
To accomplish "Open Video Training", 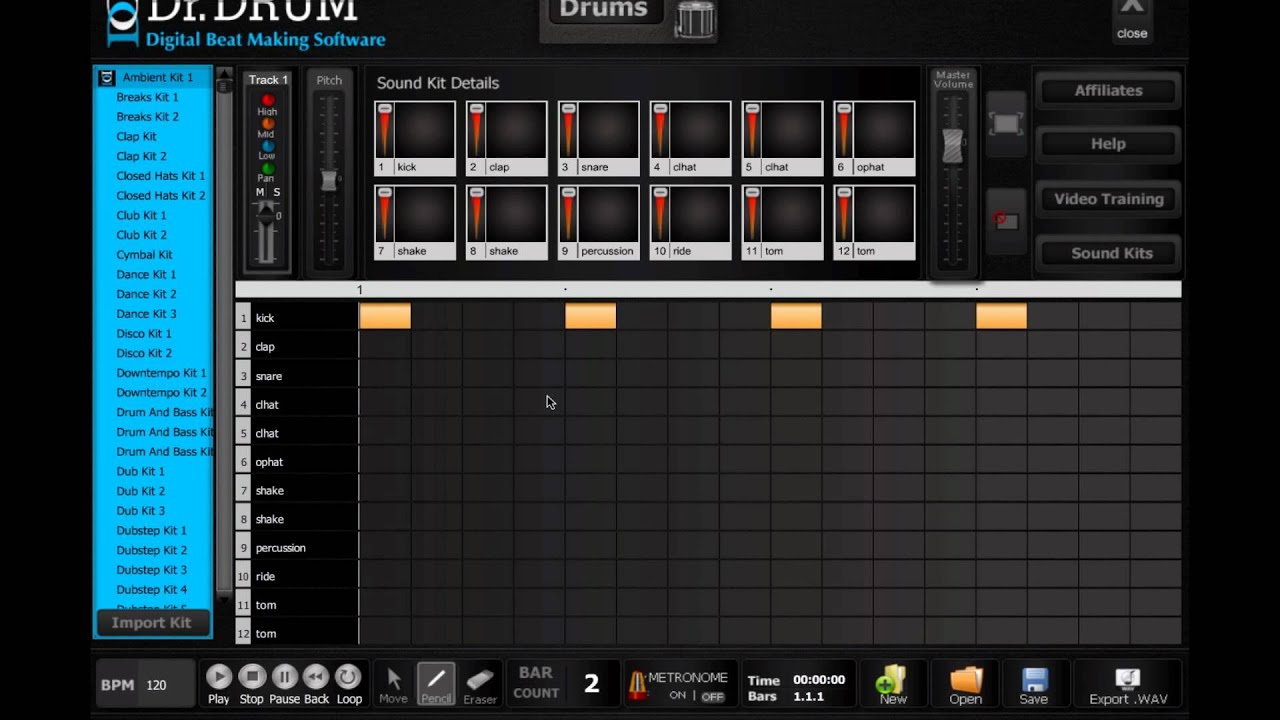I will coord(1108,199).
